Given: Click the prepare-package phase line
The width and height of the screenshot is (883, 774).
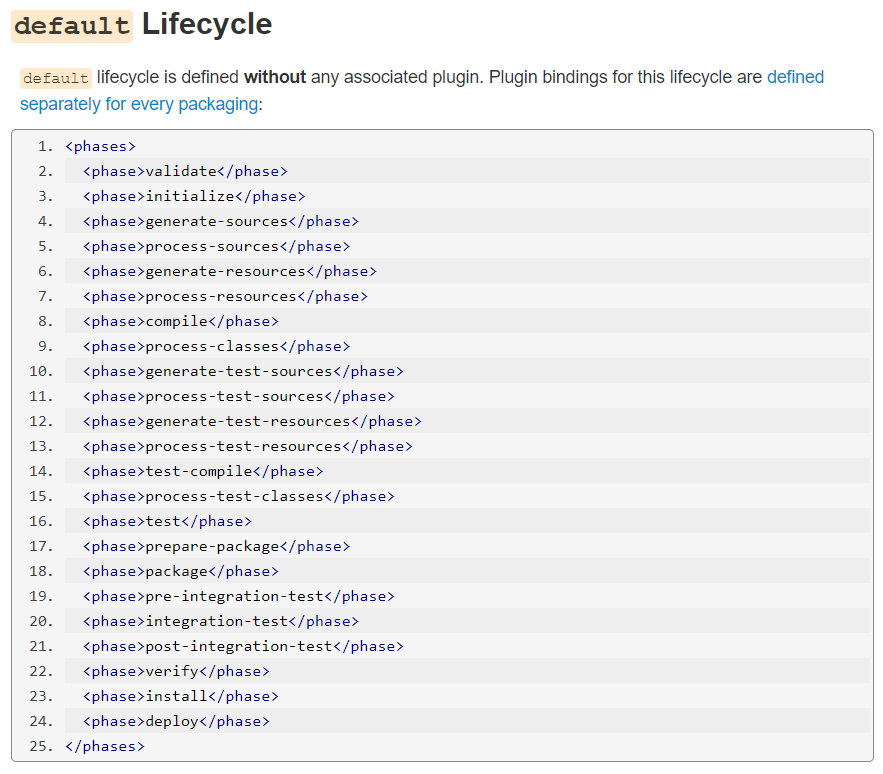Looking at the screenshot, I should [x=467, y=546].
